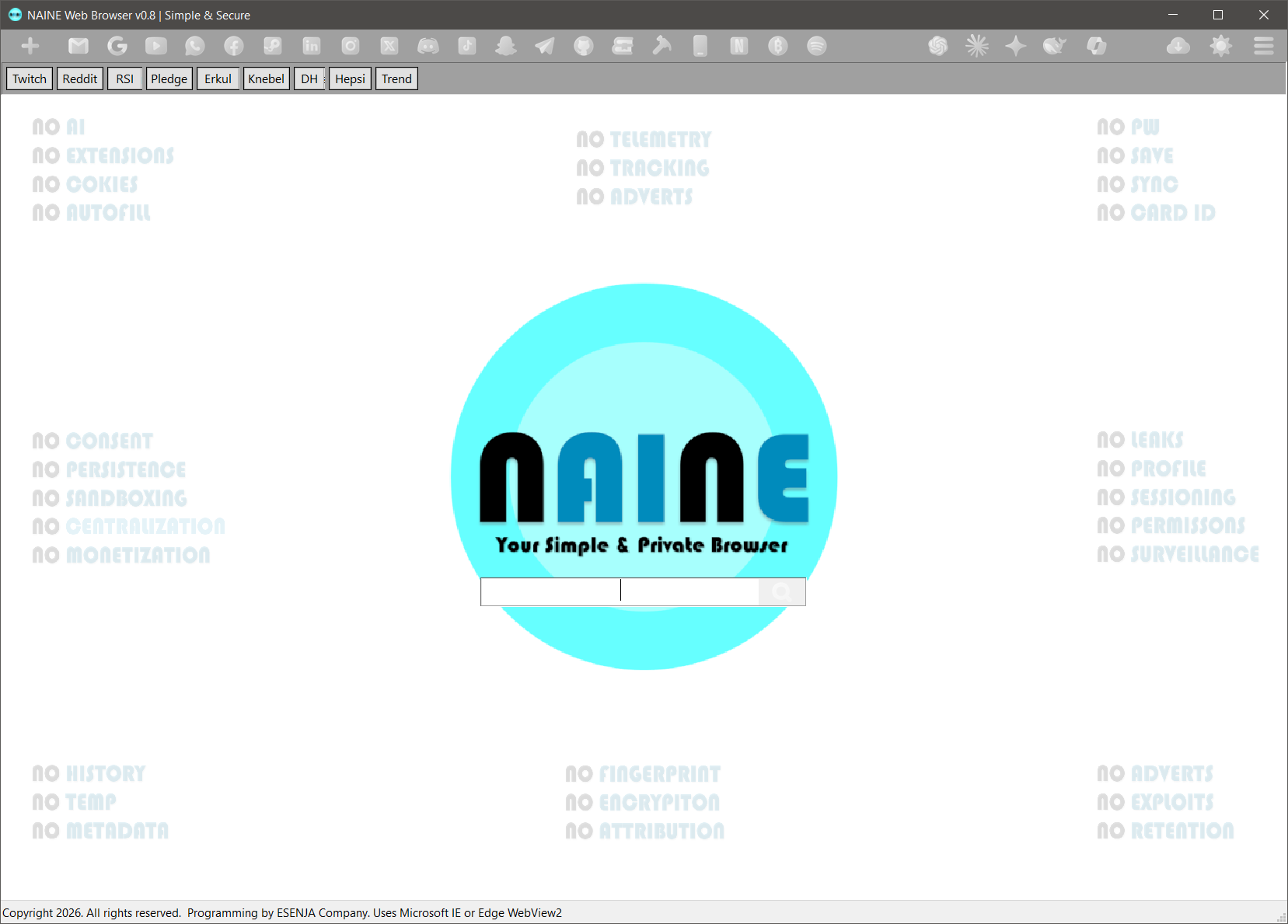Open the ChatGPT shortcut icon

(x=938, y=46)
